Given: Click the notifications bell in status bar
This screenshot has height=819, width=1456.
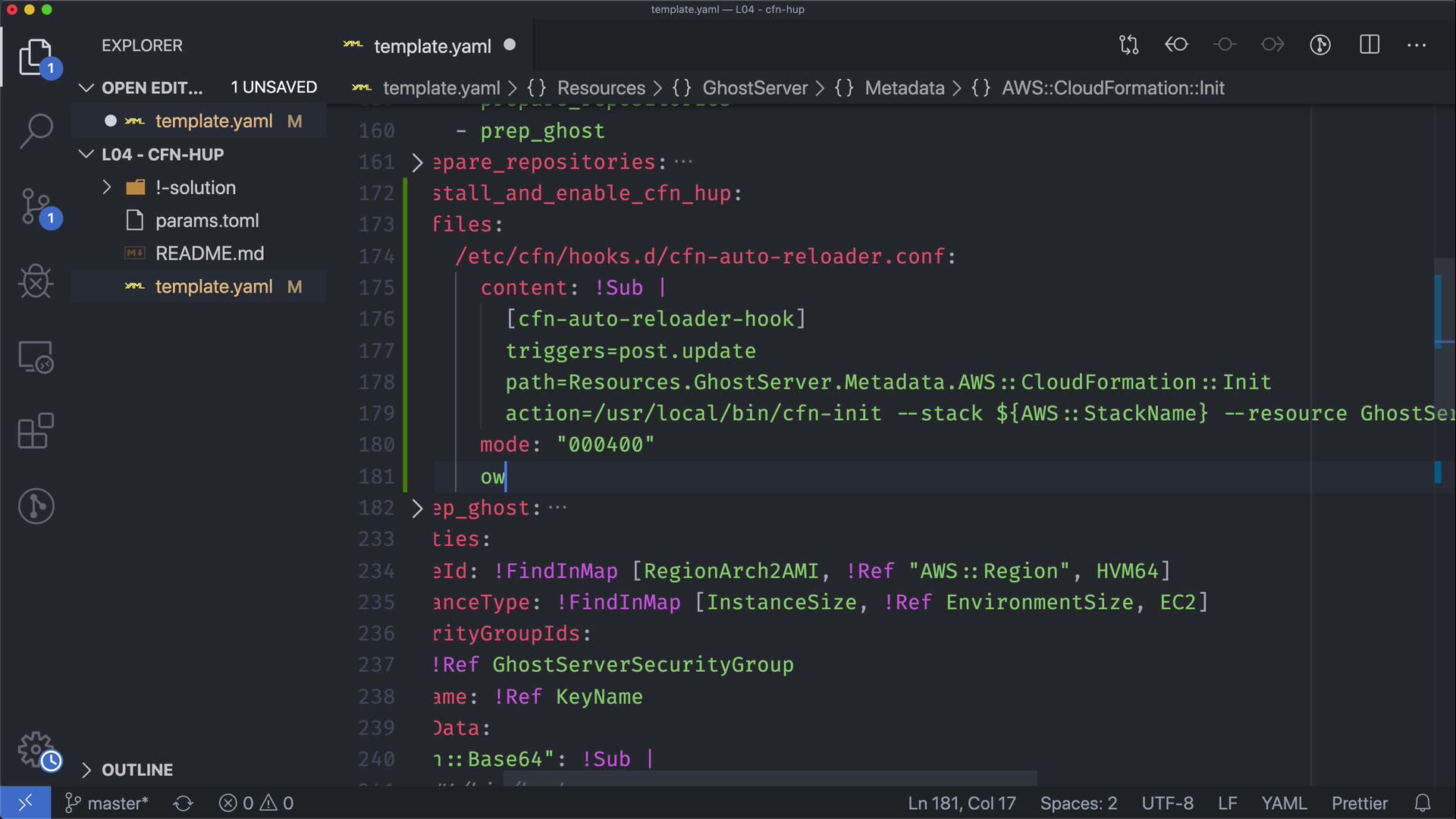Looking at the screenshot, I should pyautogui.click(x=1423, y=803).
